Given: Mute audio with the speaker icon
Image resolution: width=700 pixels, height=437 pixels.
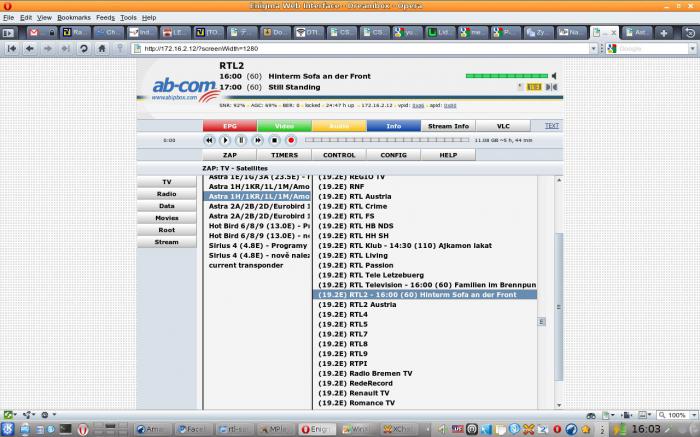Looking at the screenshot, I should (554, 76).
